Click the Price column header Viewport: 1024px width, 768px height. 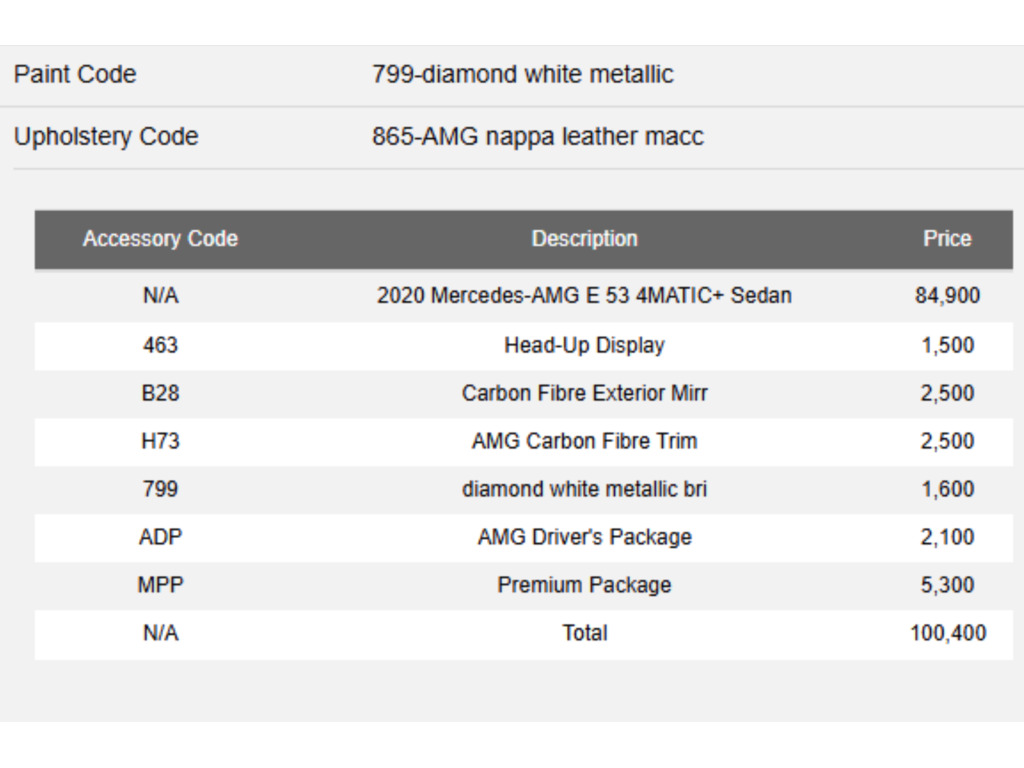coord(947,239)
